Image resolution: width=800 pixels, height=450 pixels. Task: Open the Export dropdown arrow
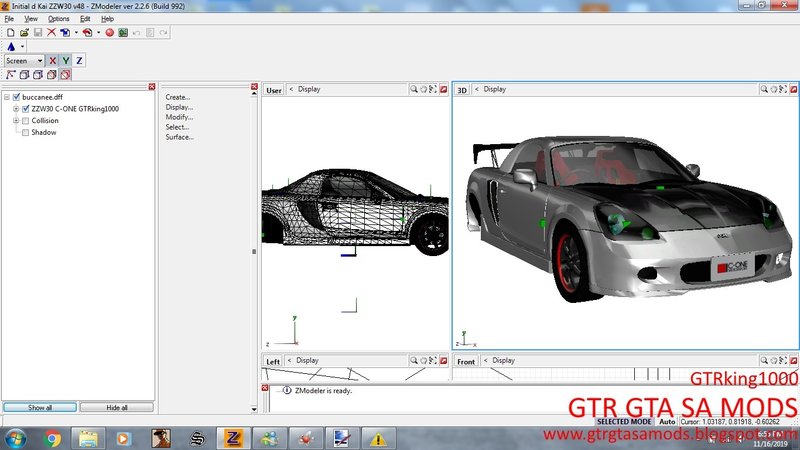pyautogui.click(x=98, y=33)
